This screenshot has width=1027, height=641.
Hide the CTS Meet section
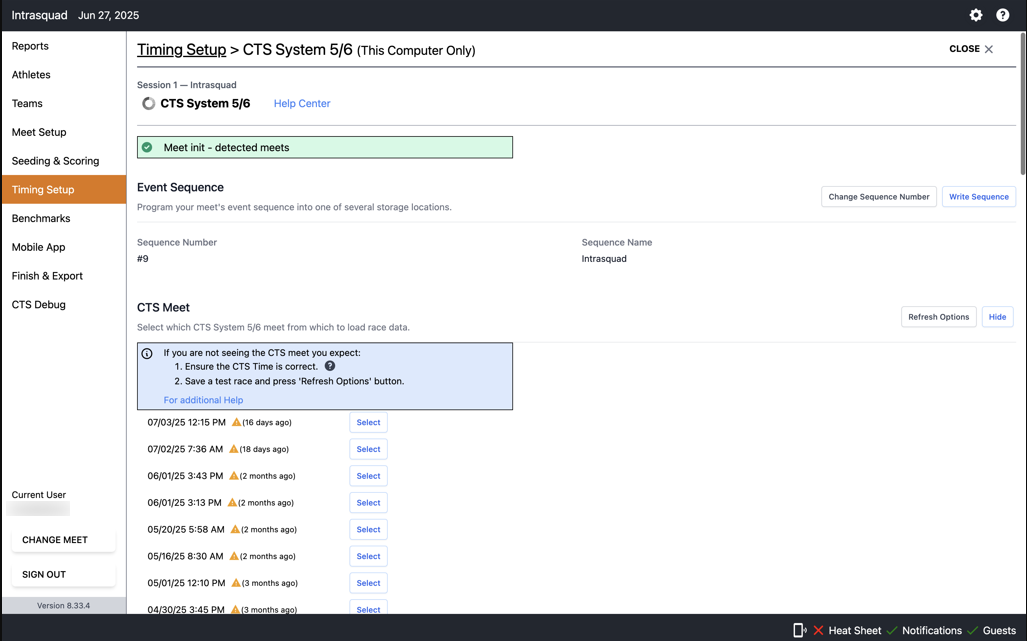(997, 317)
